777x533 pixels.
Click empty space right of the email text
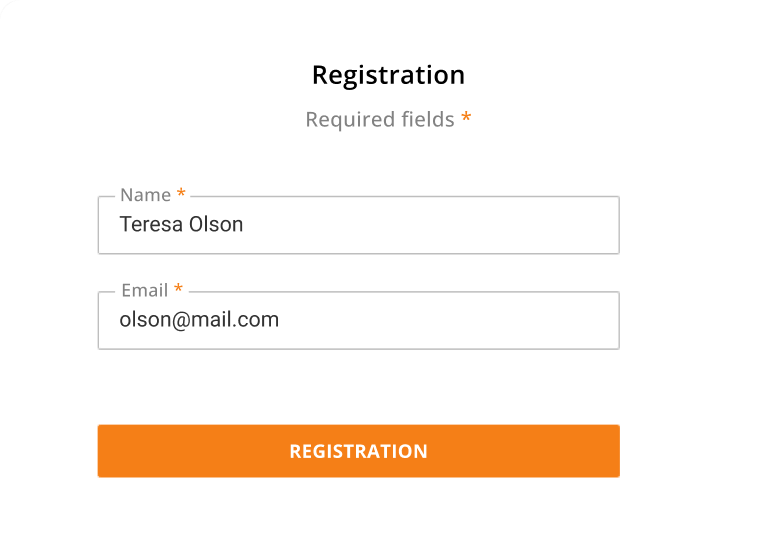[x=450, y=321]
